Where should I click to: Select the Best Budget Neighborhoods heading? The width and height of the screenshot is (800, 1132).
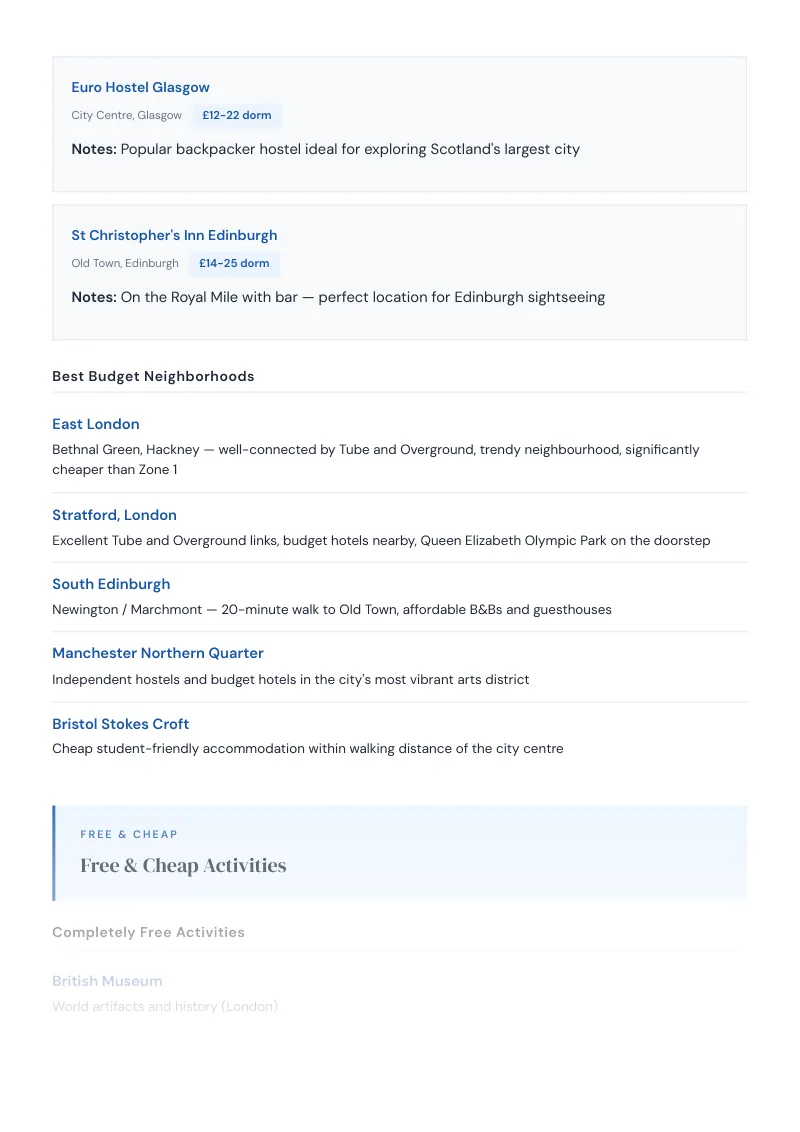[x=153, y=376]
